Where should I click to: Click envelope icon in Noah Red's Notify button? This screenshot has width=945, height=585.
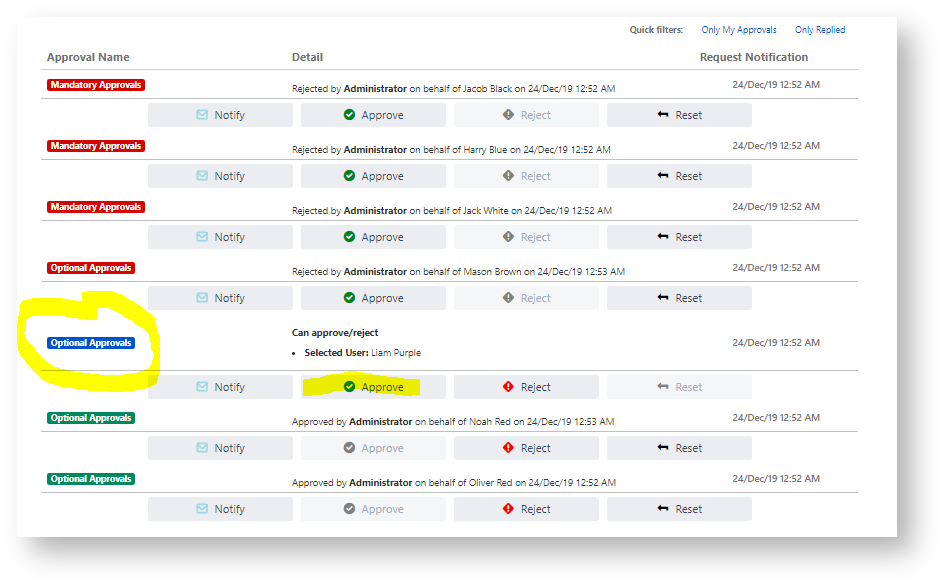(x=202, y=448)
